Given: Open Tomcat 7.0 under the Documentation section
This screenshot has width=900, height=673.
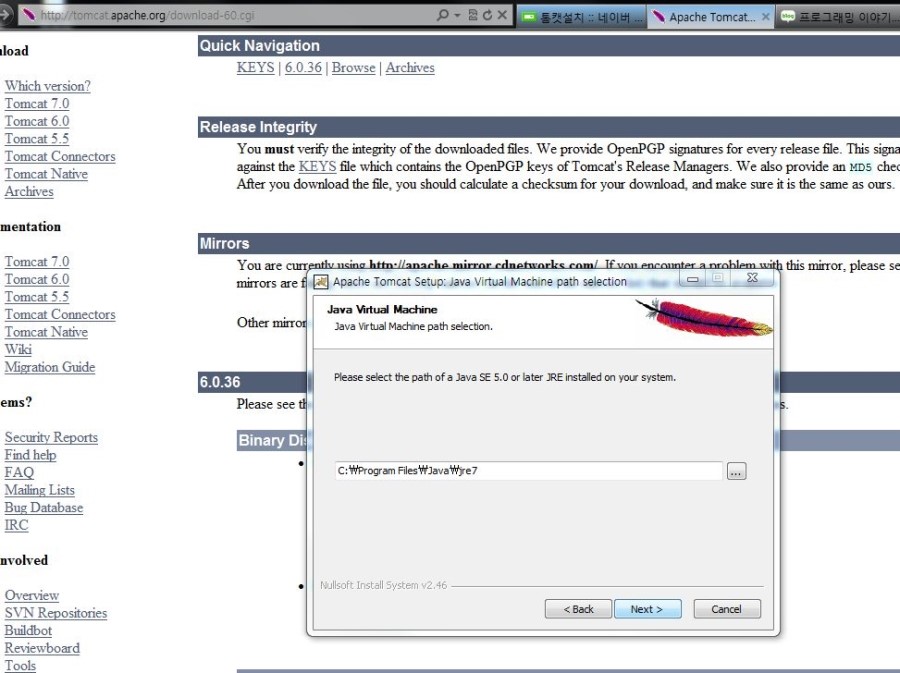Looking at the screenshot, I should coord(37,262).
